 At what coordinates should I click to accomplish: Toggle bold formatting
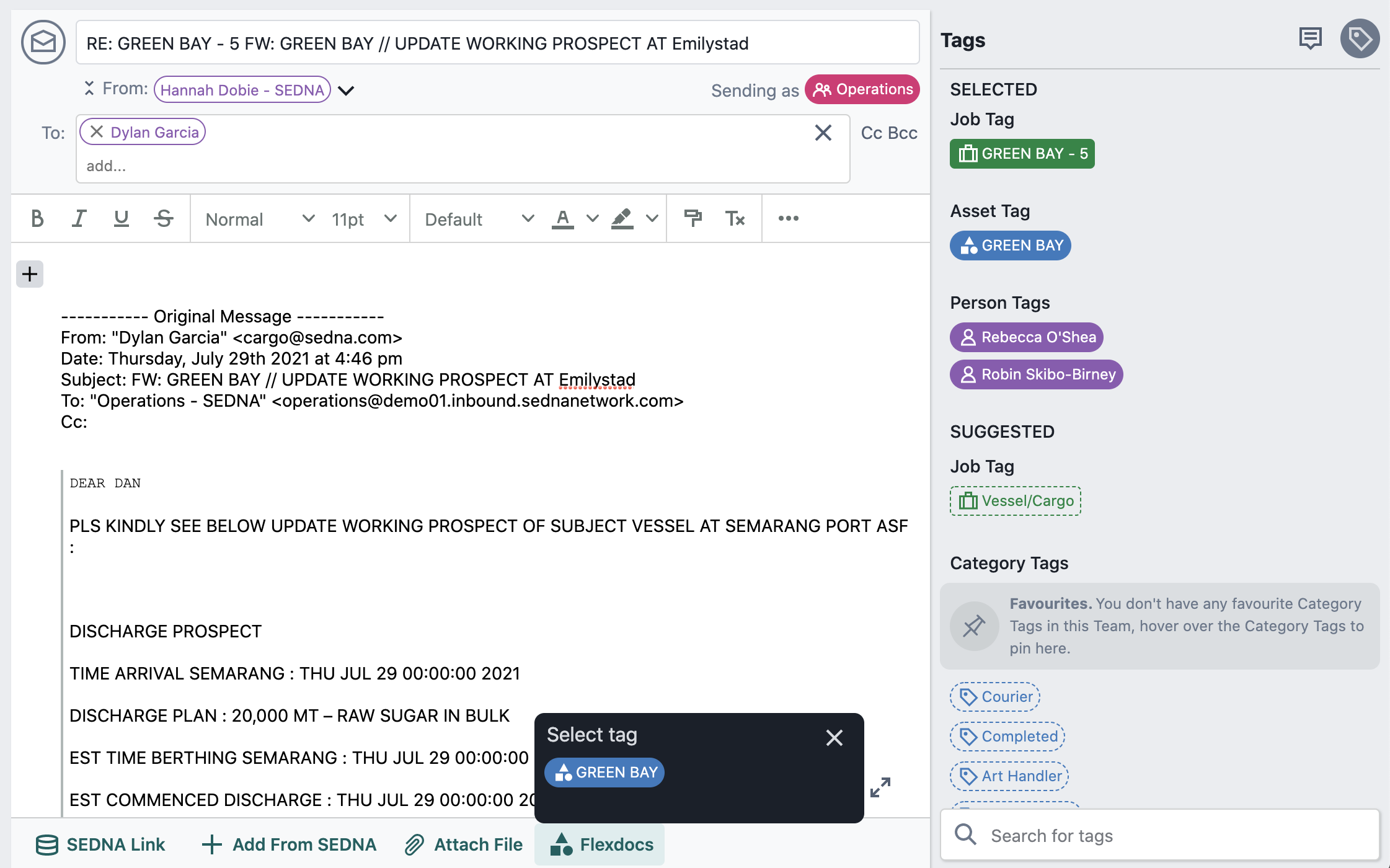point(37,218)
